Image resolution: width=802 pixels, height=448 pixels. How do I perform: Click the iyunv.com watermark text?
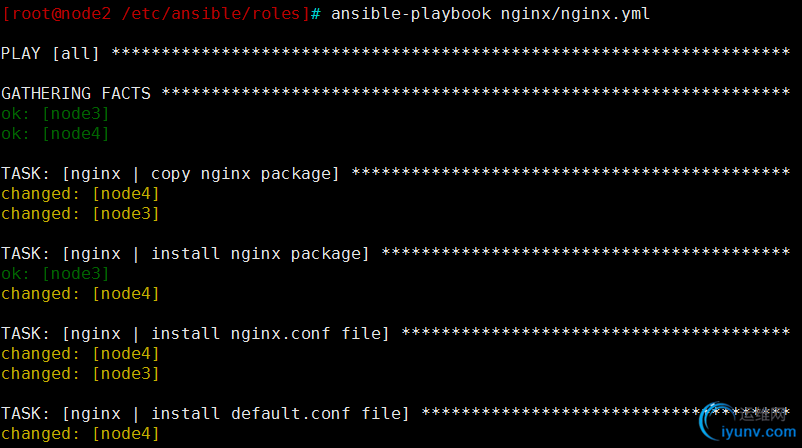pos(759,432)
